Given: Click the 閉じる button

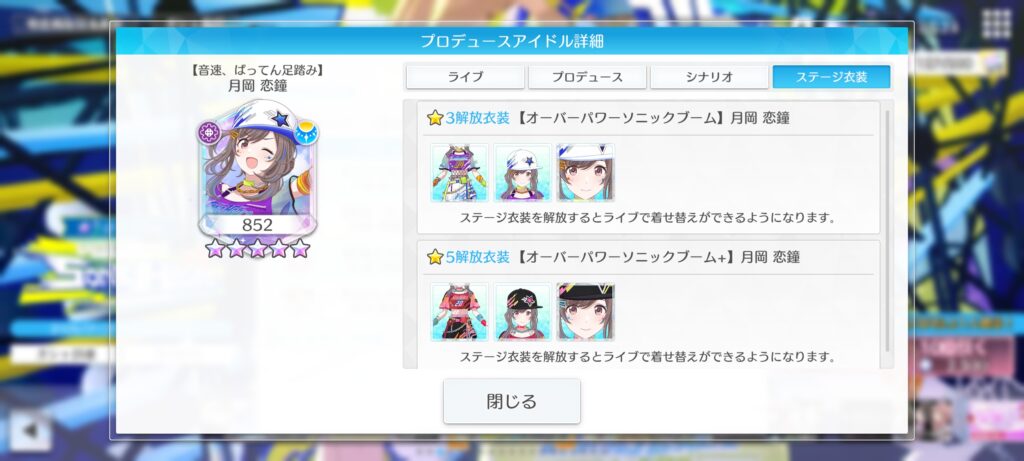Looking at the screenshot, I should [512, 401].
